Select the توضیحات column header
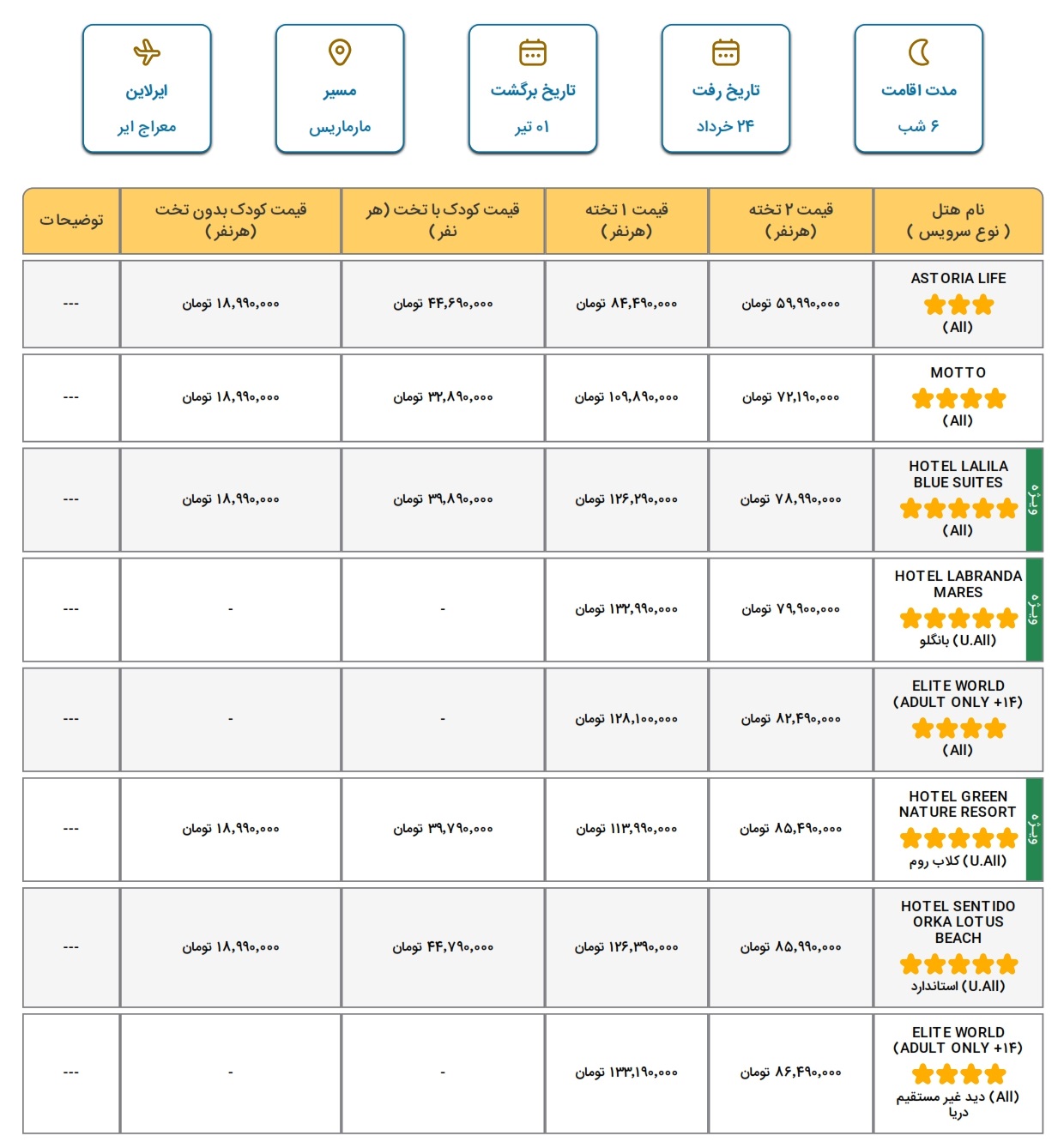This screenshot has width=1064, height=1148. point(71,221)
